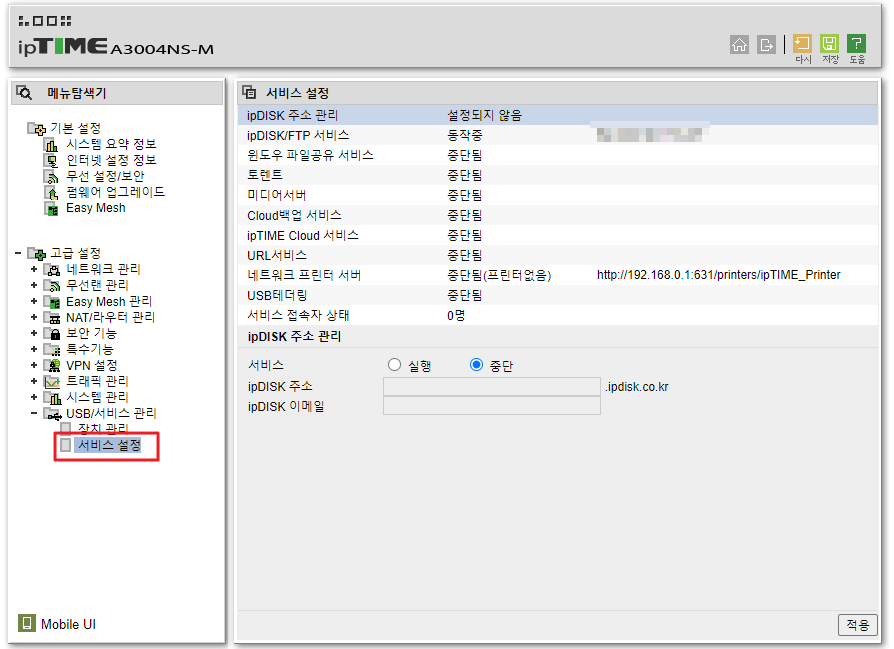Screen dimensions: 894x649
Task: Click the Mobile UI icon at bottom left
Action: click(x=25, y=624)
